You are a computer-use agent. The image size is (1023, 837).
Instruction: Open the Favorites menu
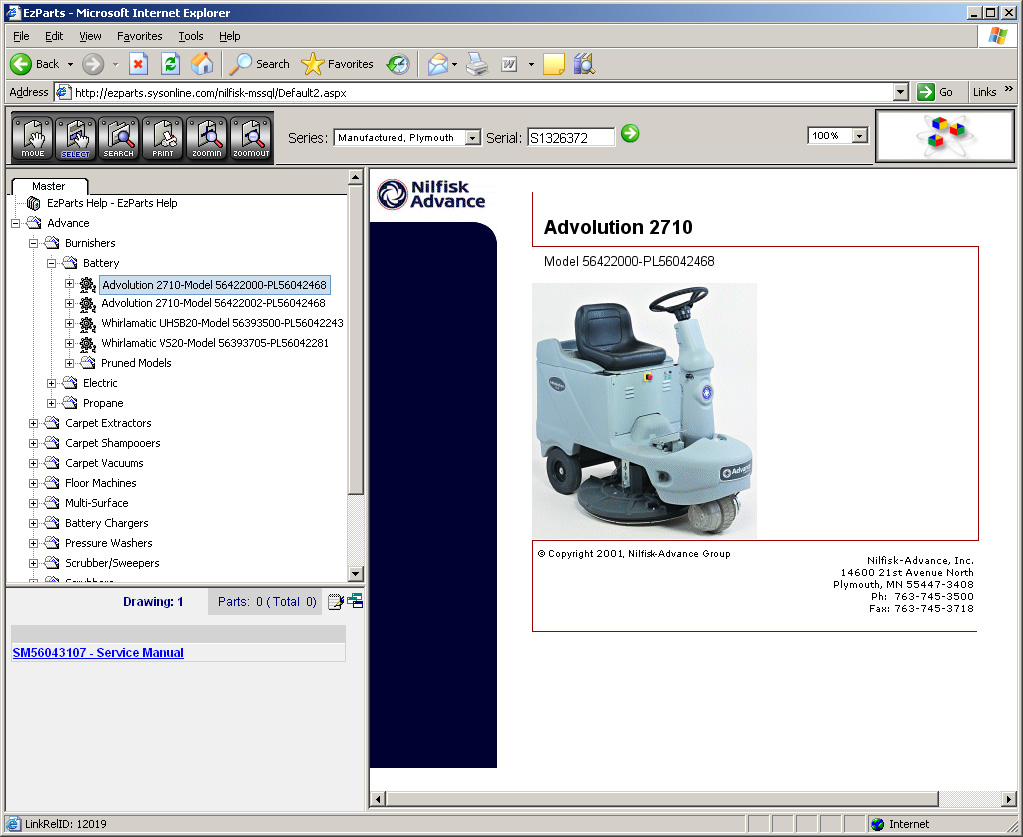pyautogui.click(x=140, y=36)
